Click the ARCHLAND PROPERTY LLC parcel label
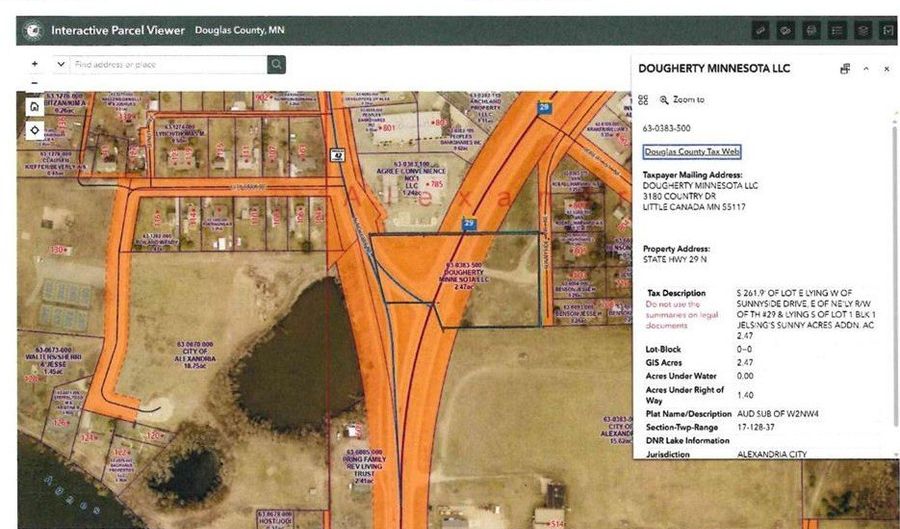Image resolution: width=900 pixels, height=529 pixels. tap(485, 108)
